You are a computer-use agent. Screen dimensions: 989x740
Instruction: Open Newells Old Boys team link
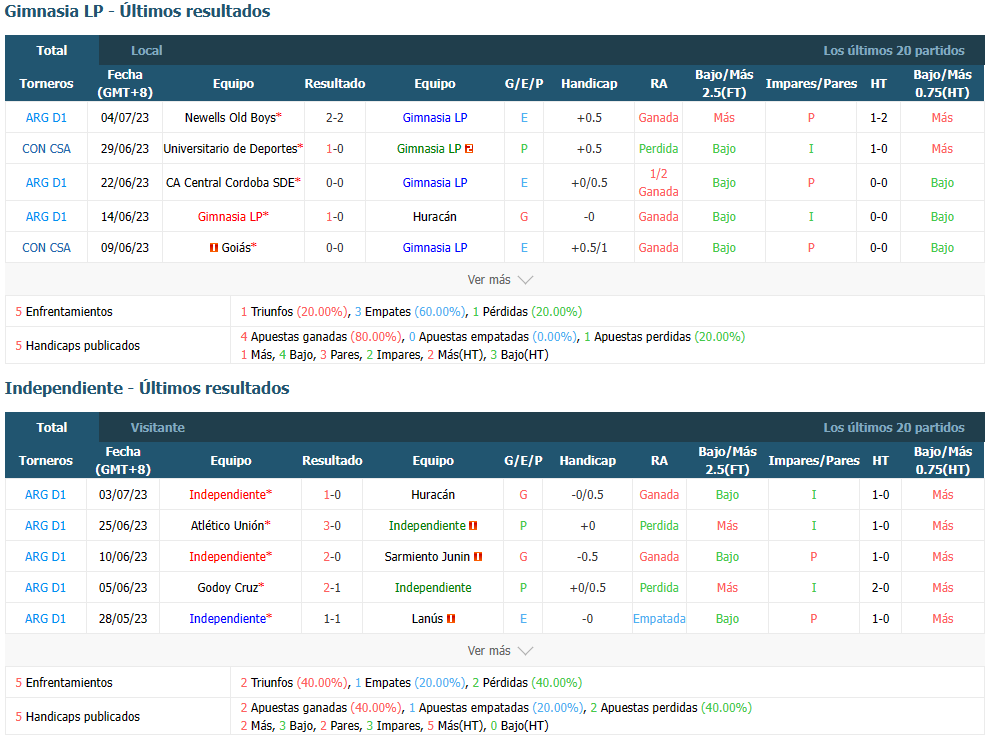[230, 118]
